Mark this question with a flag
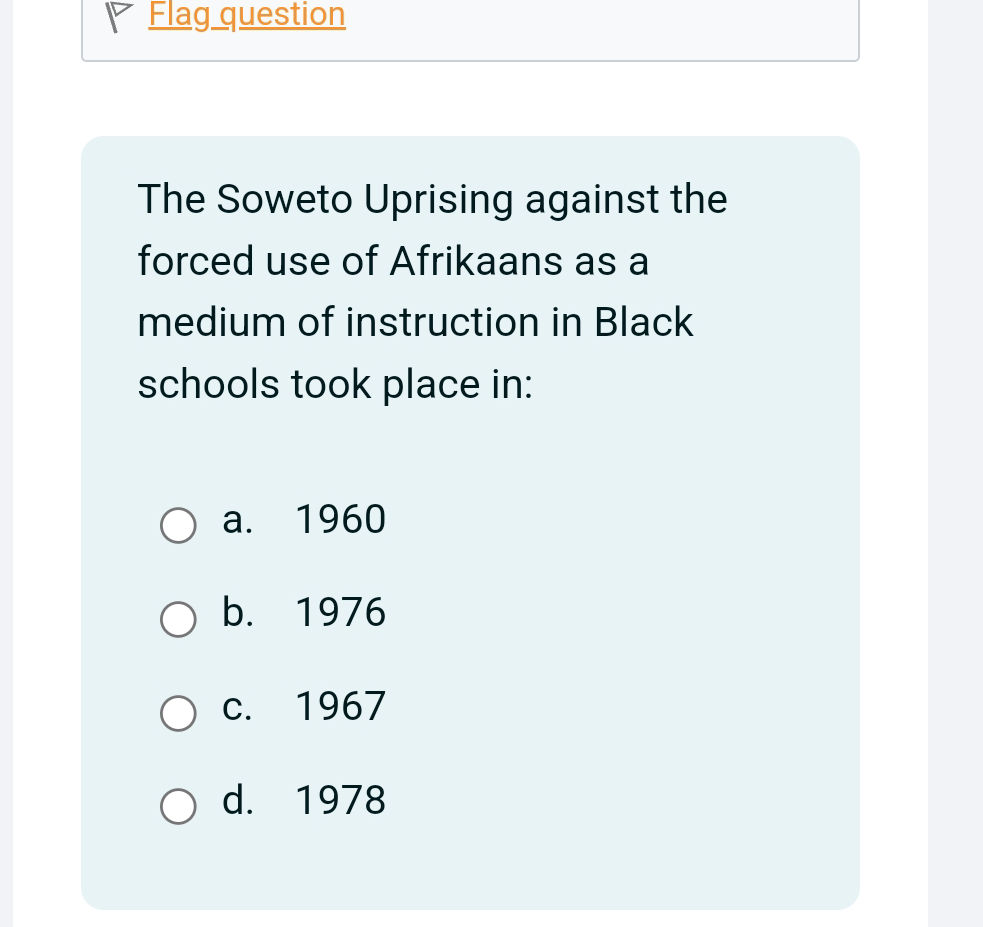983x927 pixels. [246, 16]
